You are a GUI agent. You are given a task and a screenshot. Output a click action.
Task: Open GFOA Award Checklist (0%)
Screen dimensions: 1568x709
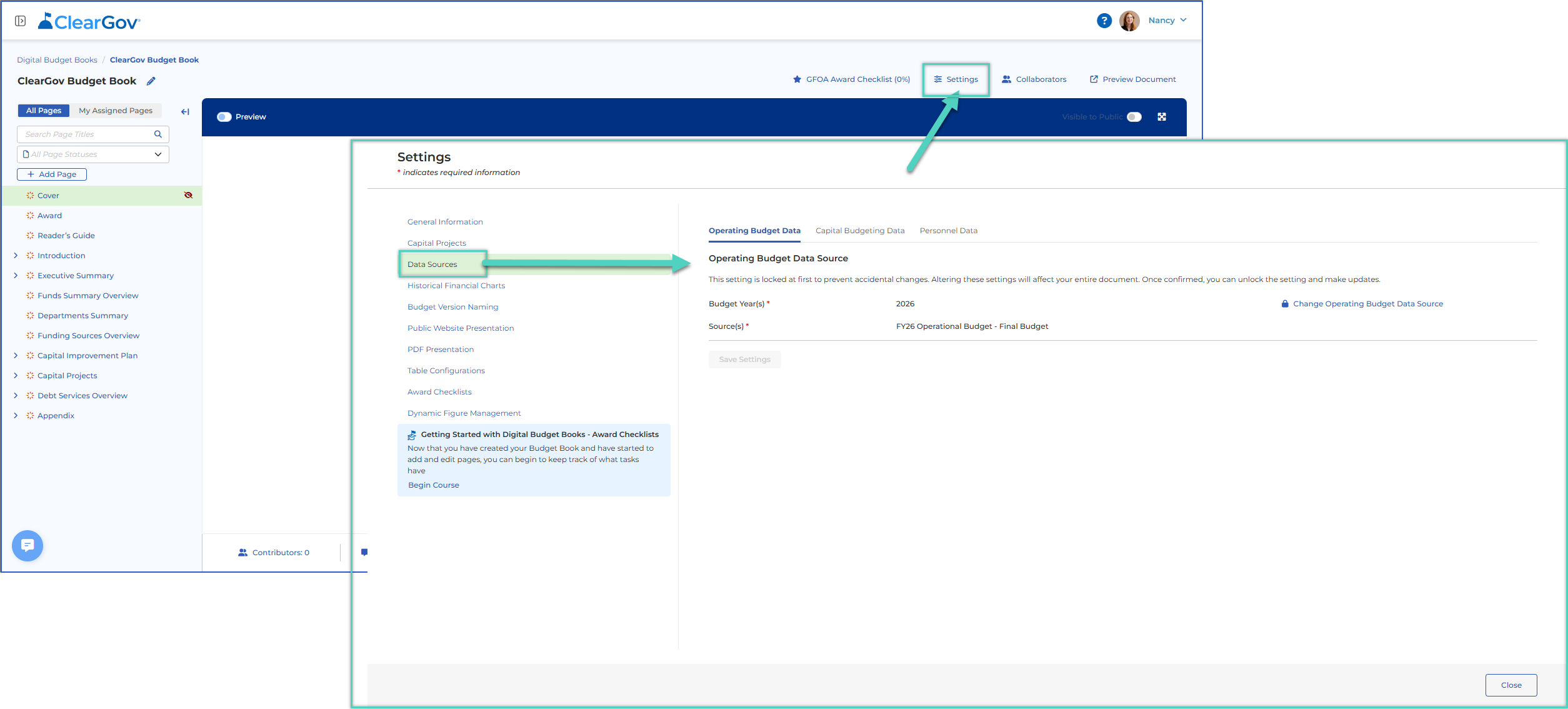[851, 79]
